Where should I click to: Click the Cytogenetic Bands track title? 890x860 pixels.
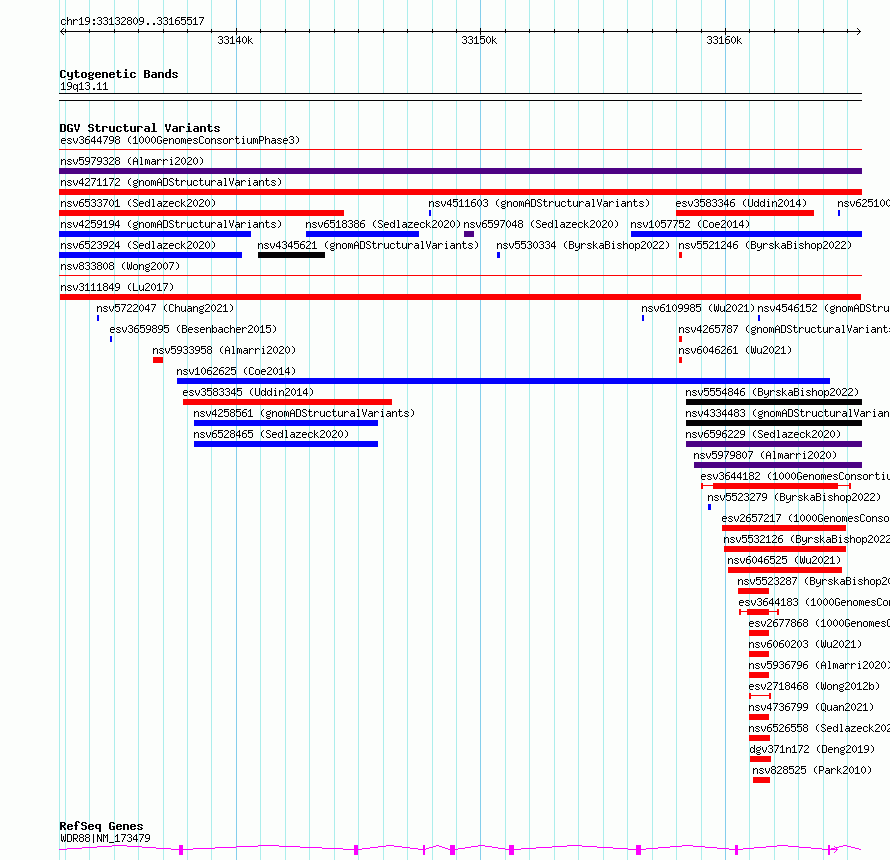click(119, 74)
